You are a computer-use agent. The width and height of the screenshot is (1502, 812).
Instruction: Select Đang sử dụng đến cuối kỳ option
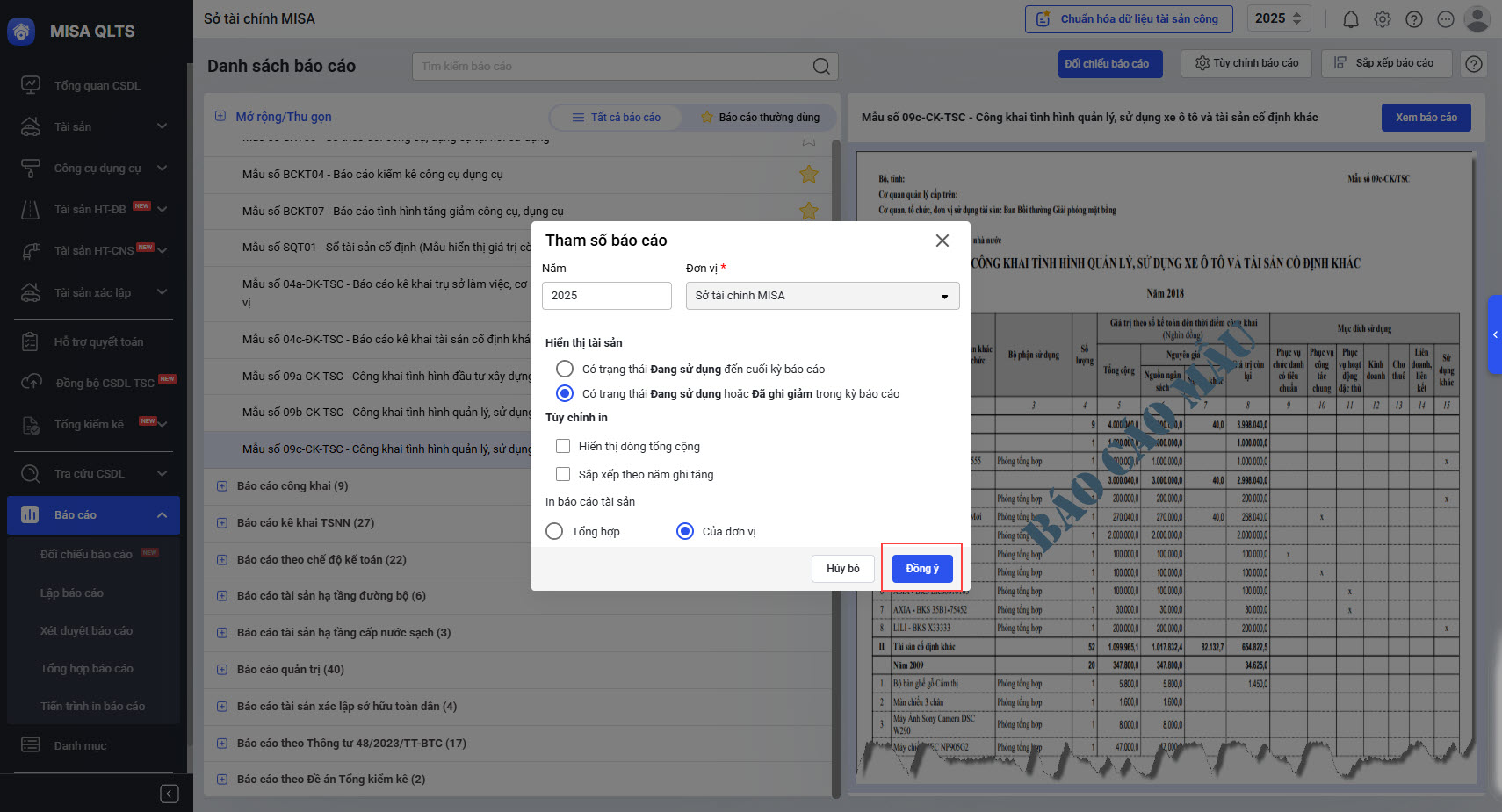click(x=565, y=369)
